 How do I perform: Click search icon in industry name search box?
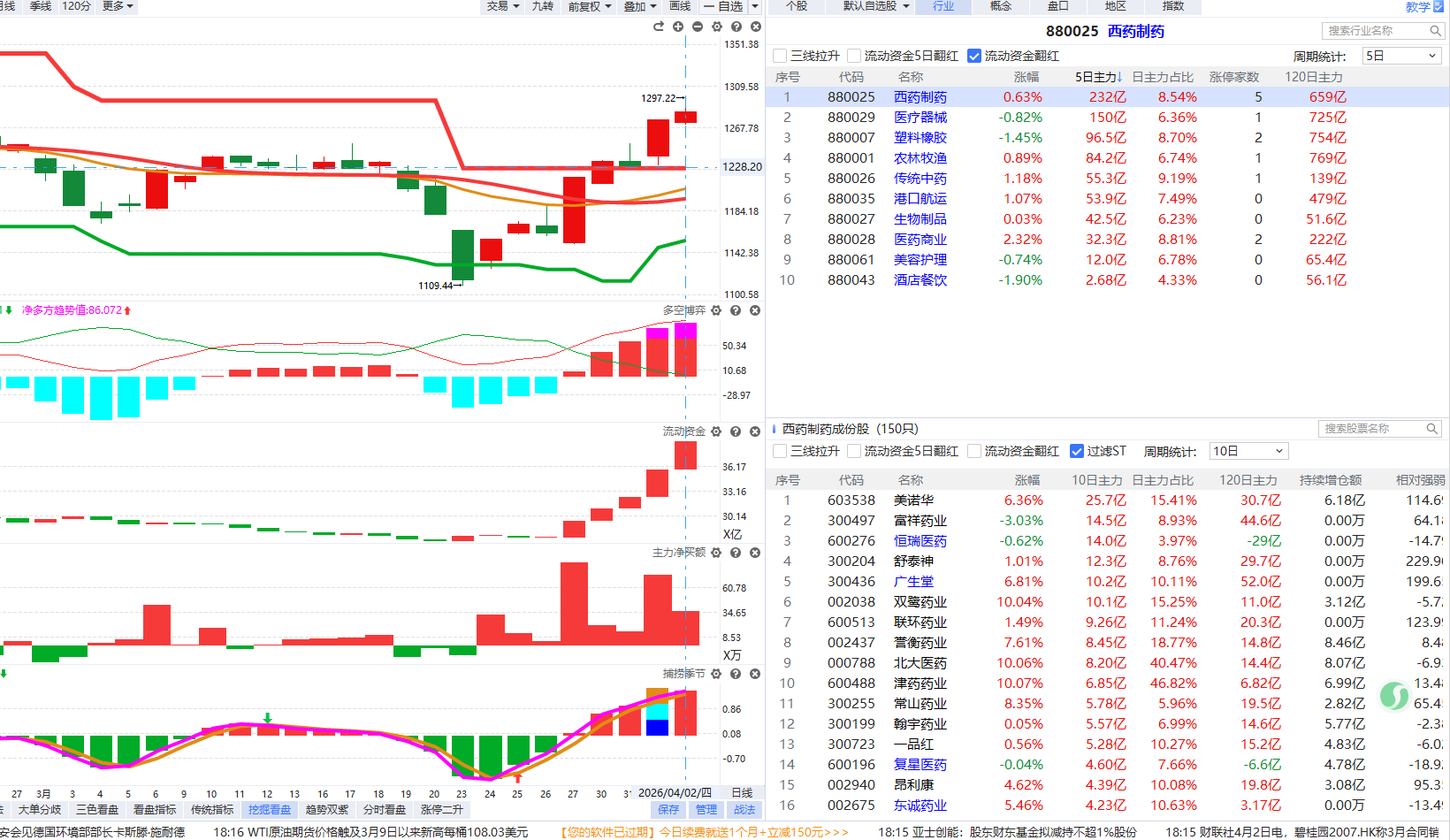1436,31
